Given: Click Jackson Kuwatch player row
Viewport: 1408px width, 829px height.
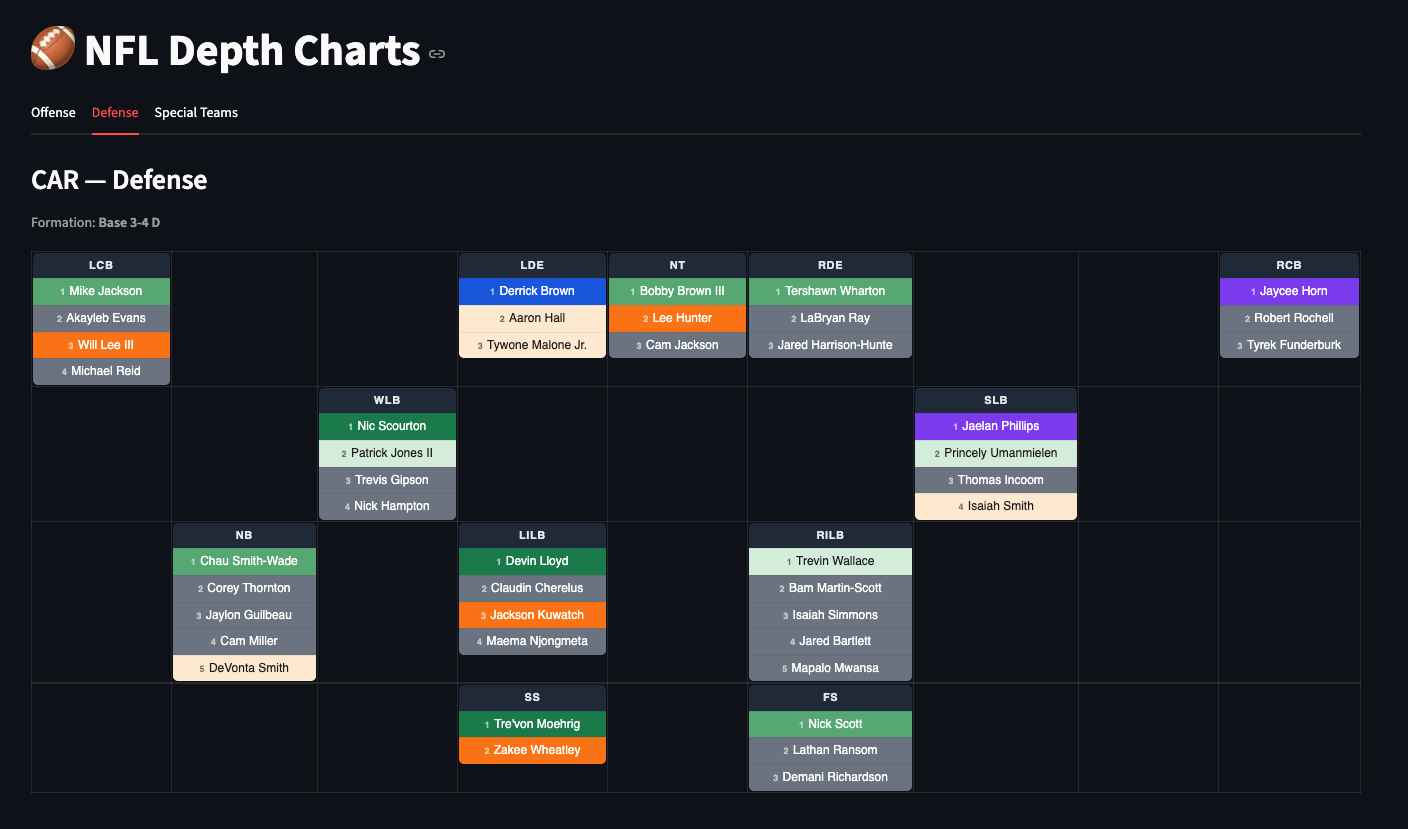Looking at the screenshot, I should (532, 615).
